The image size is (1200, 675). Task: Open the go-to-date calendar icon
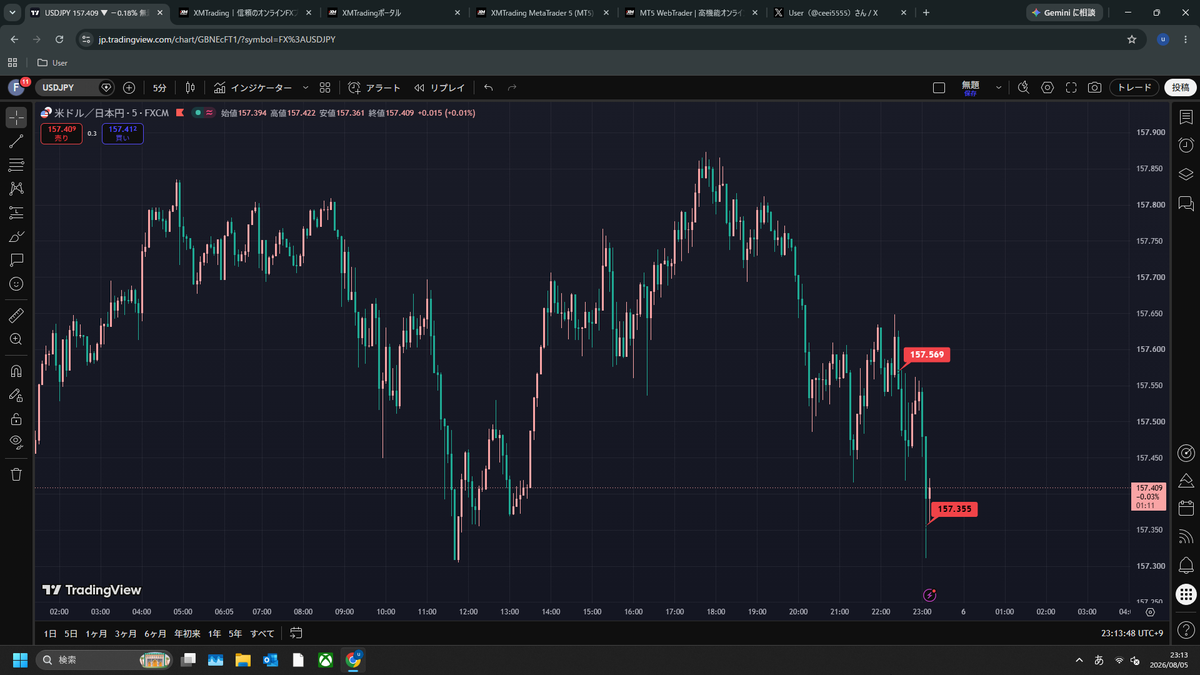click(297, 633)
